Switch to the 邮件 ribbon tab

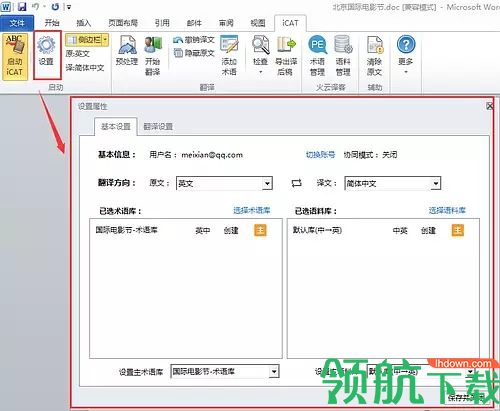coord(194,23)
